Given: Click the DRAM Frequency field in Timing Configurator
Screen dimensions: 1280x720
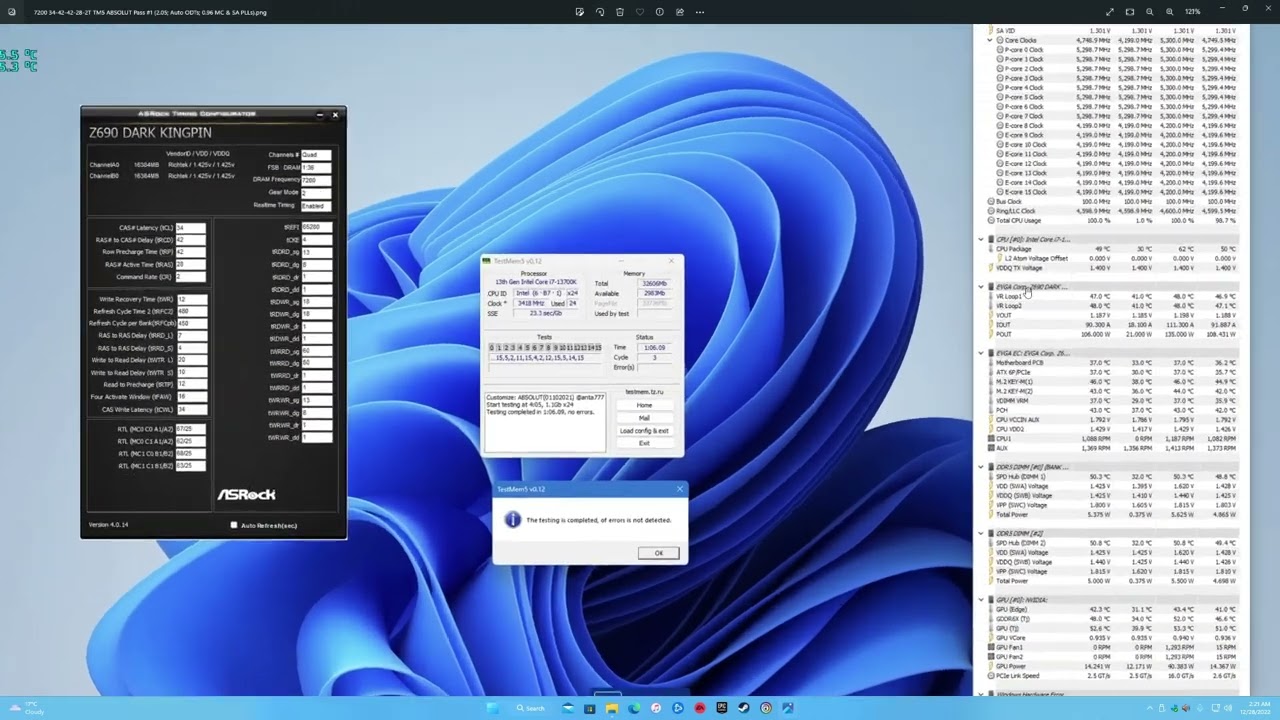Looking at the screenshot, I should pos(316,180).
